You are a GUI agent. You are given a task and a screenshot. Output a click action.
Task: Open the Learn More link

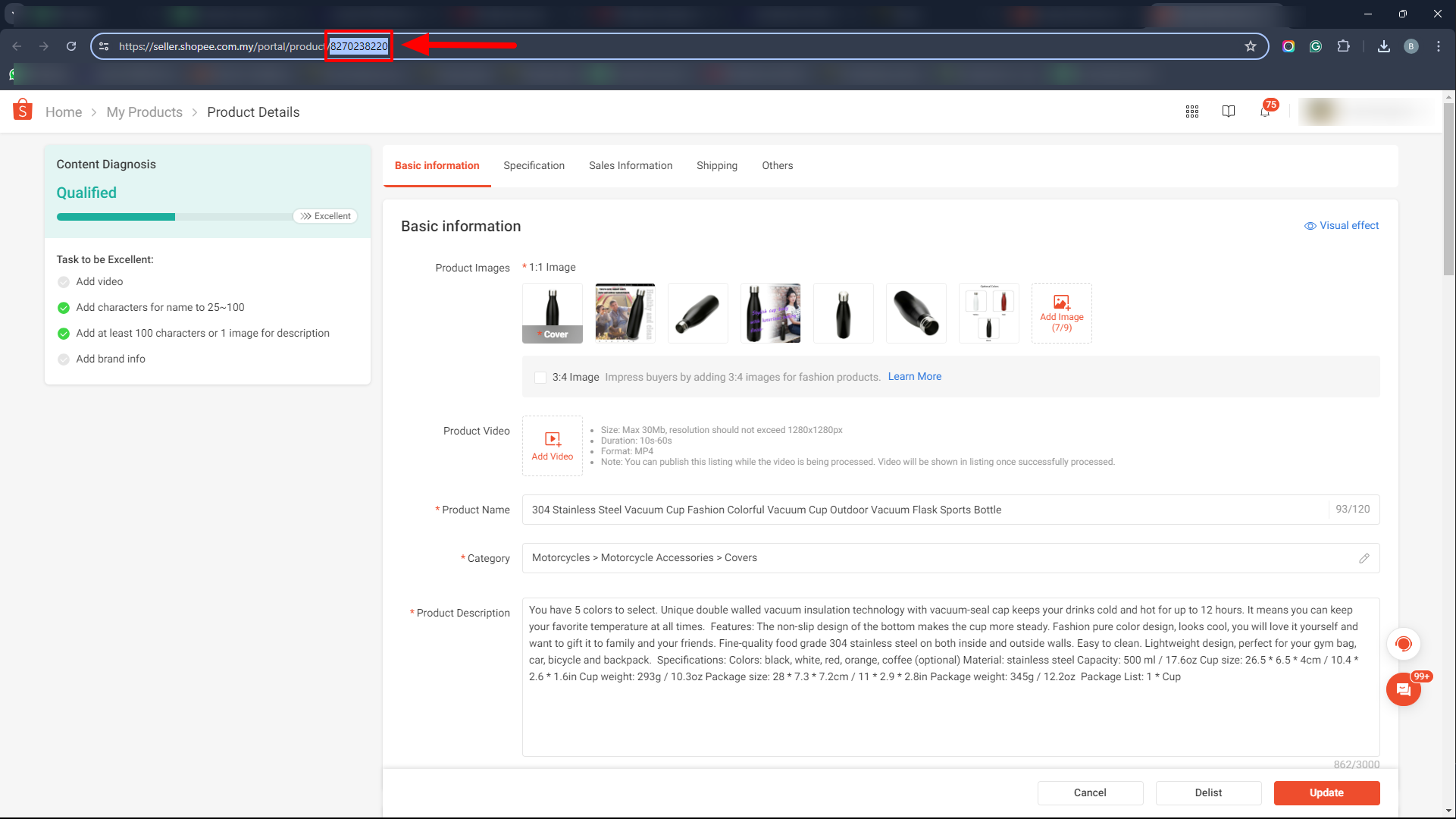tap(914, 376)
